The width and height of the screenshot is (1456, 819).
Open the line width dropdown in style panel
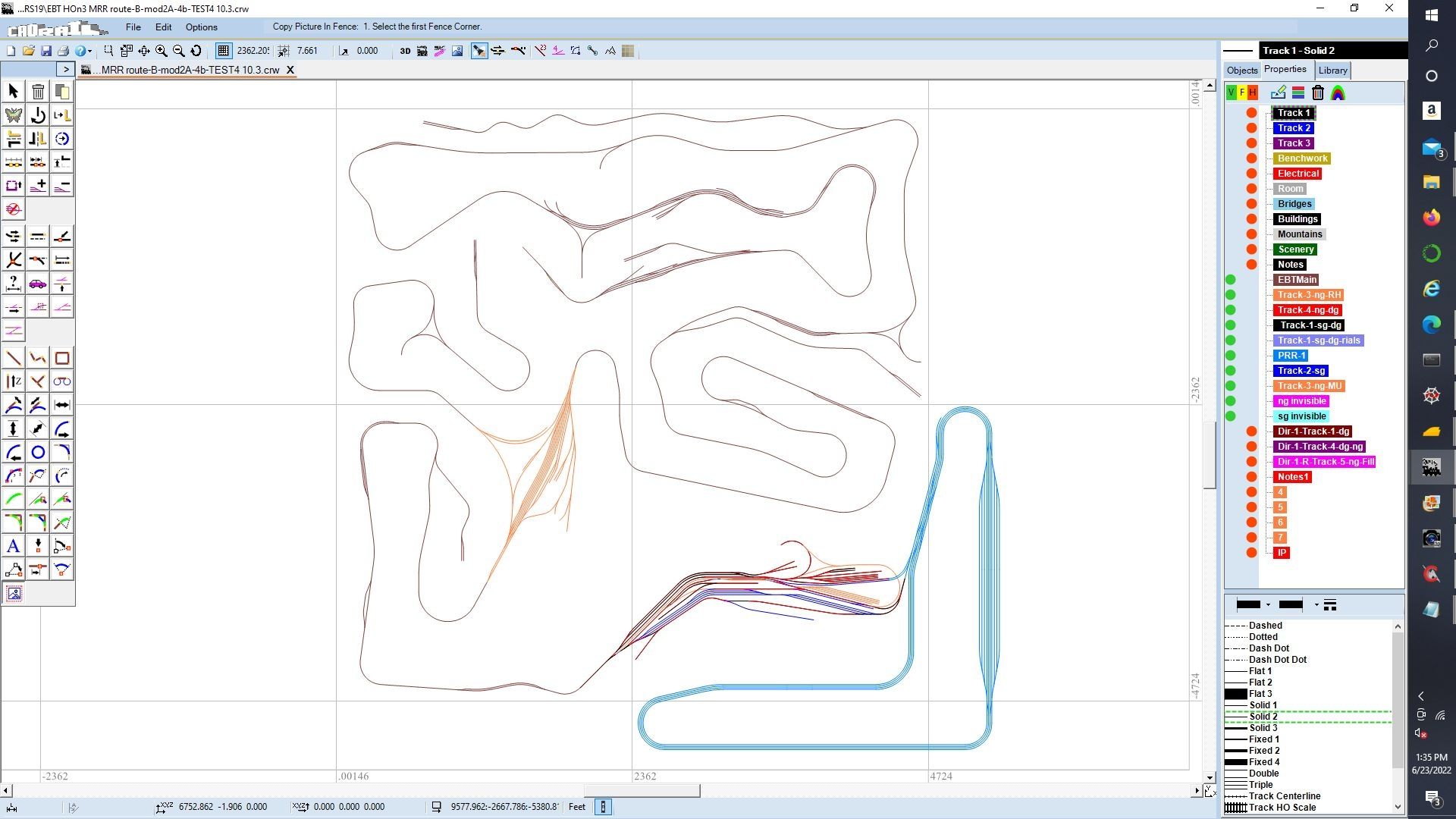(x=1316, y=605)
